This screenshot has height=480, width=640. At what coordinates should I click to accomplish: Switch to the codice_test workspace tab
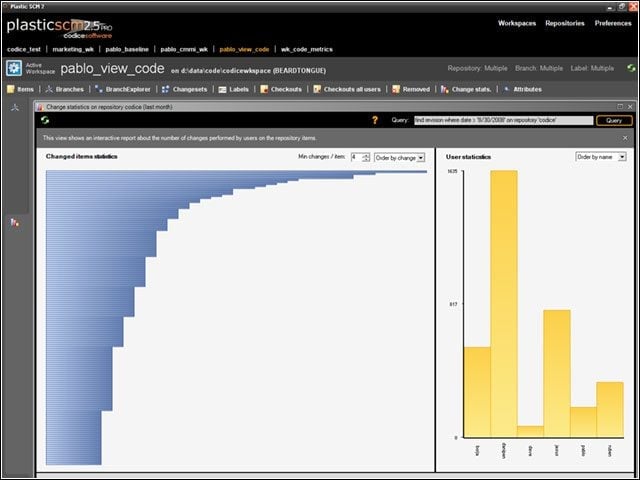(x=24, y=49)
